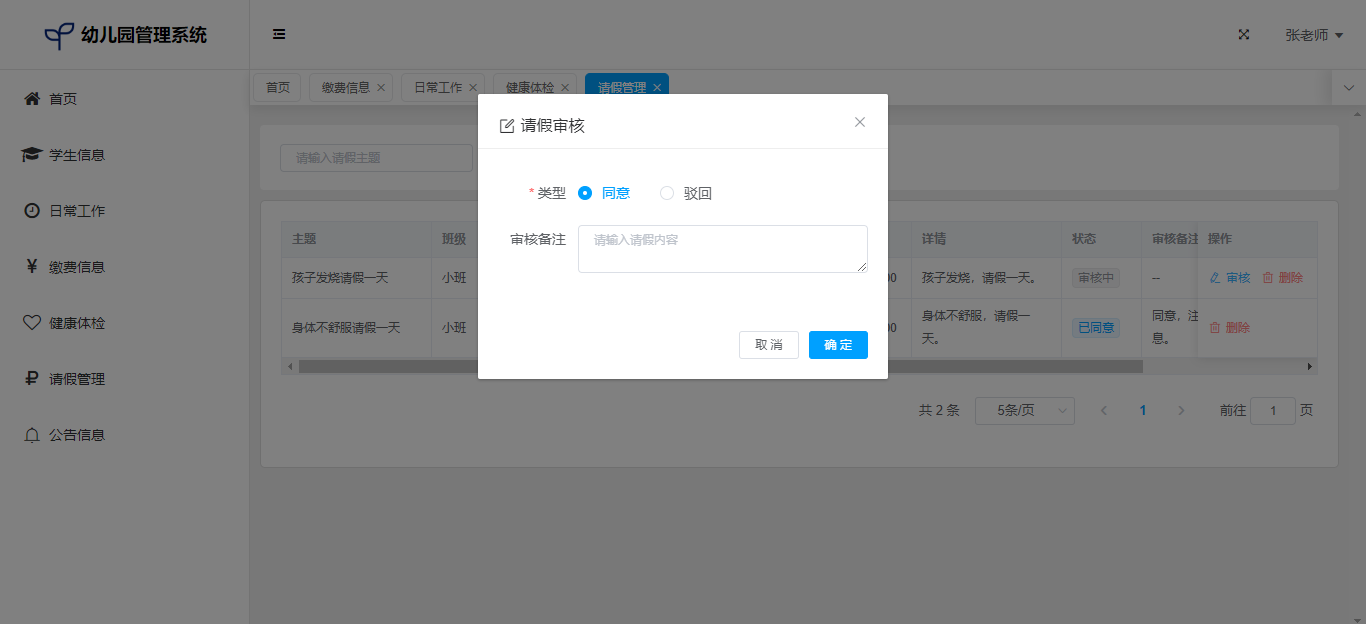Open the 5条/页 page size dropdown
1366x624 pixels.
[1024, 411]
